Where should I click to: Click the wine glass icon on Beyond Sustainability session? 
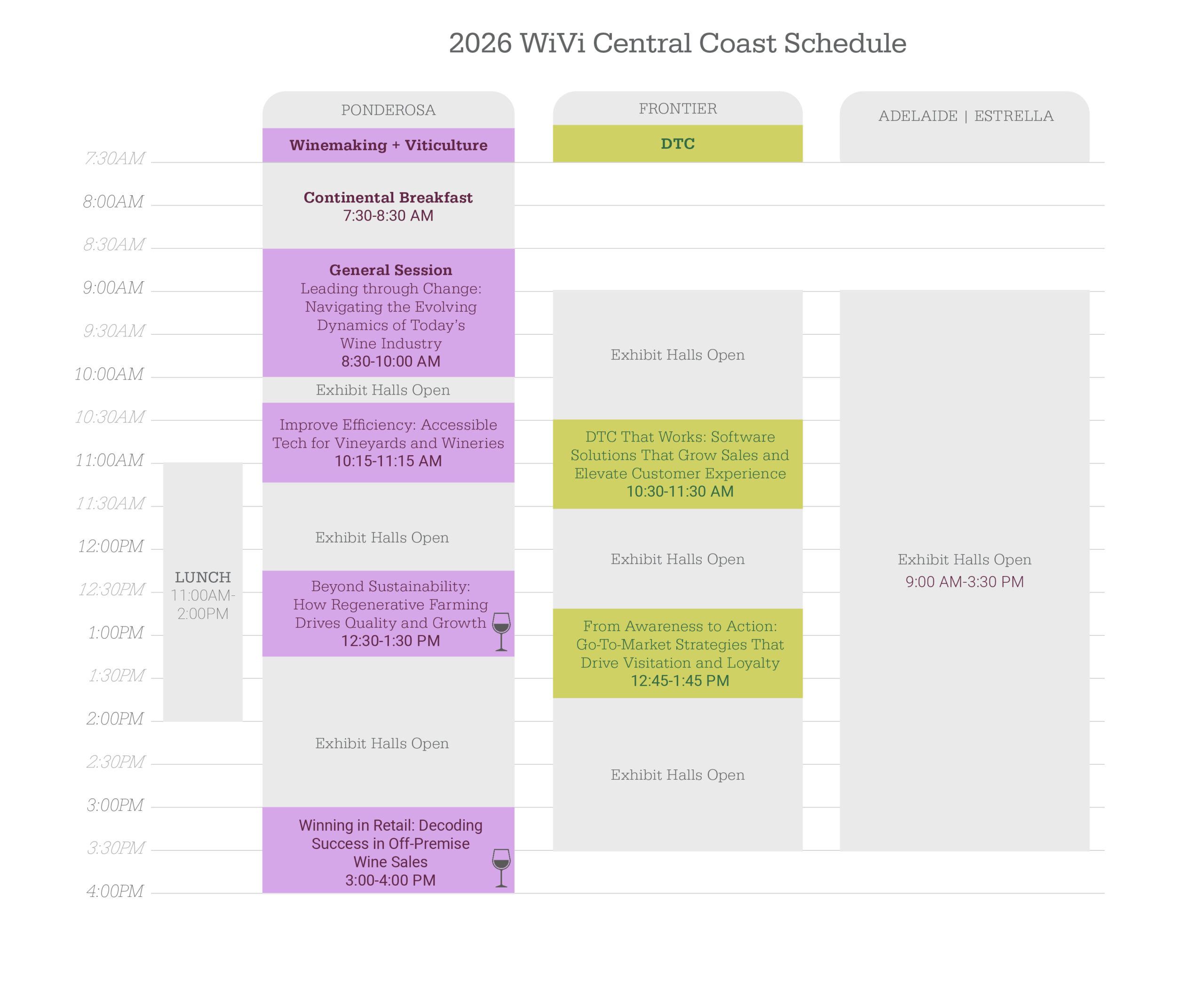(x=500, y=631)
